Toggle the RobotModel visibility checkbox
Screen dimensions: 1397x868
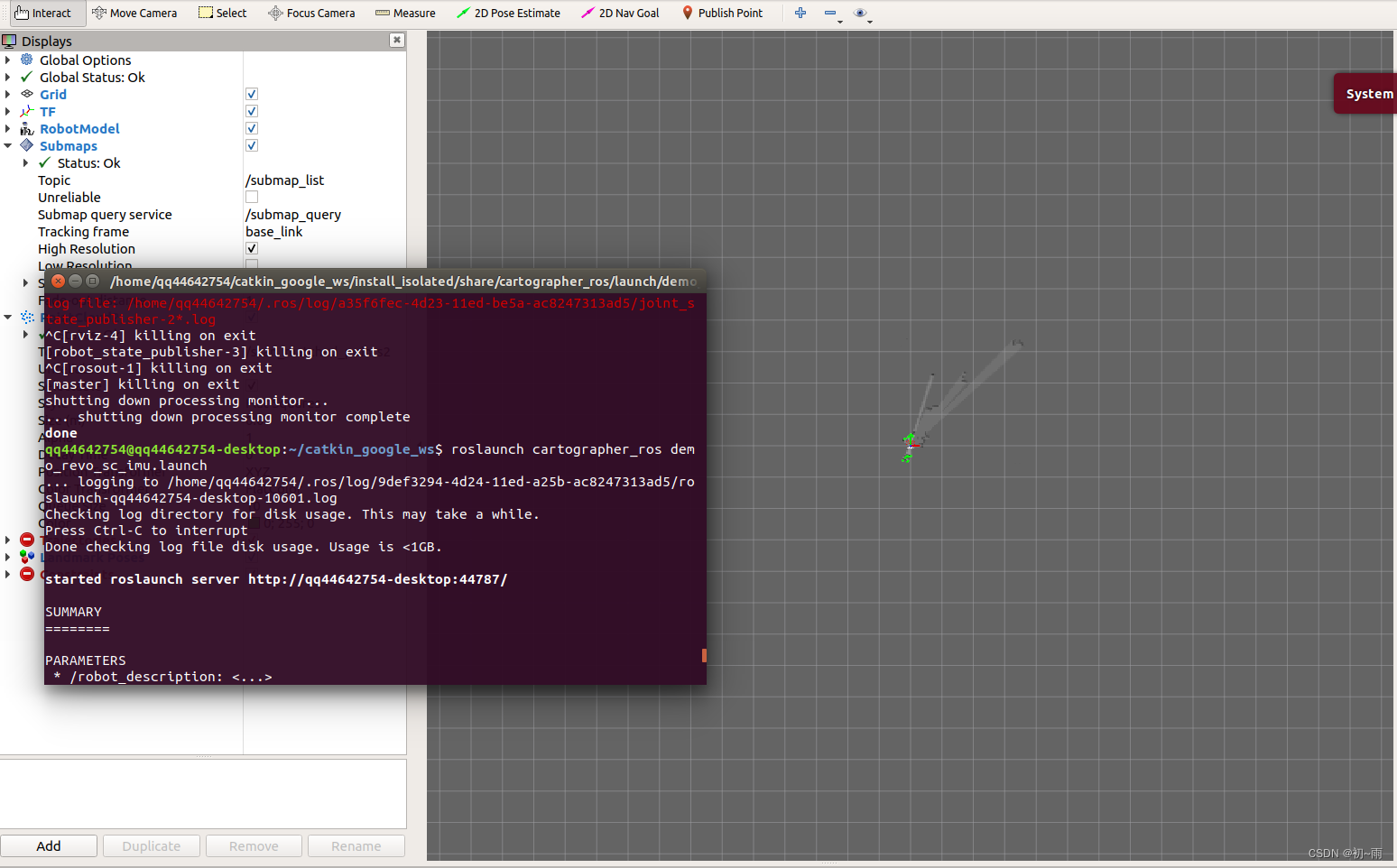(252, 128)
